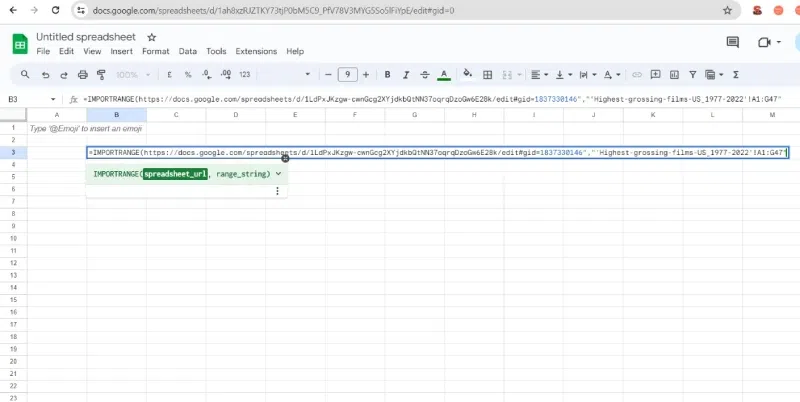Click the insert chart icon
The image size is (800, 402).
(674, 75)
